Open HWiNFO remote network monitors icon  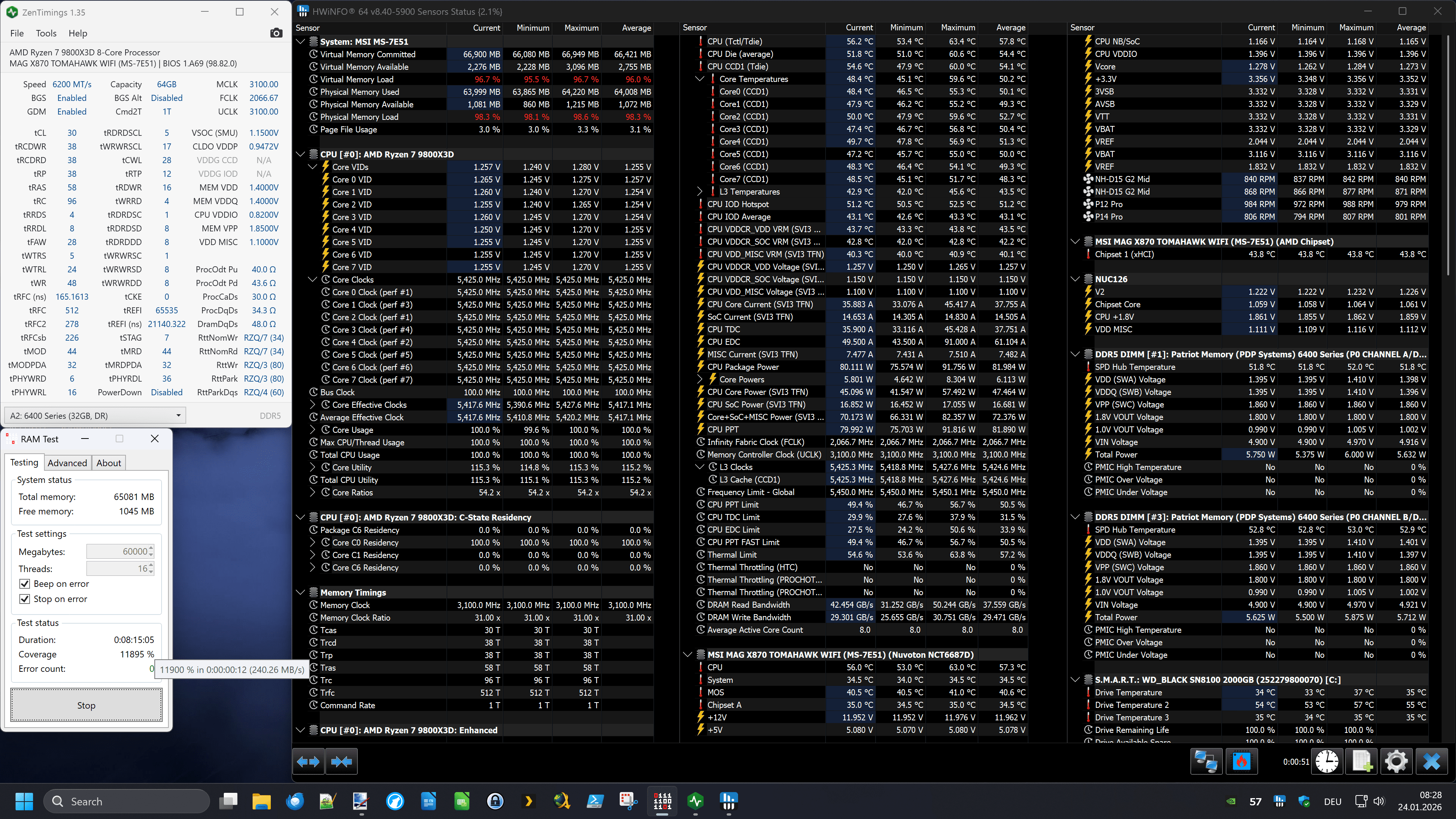pyautogui.click(x=1206, y=762)
